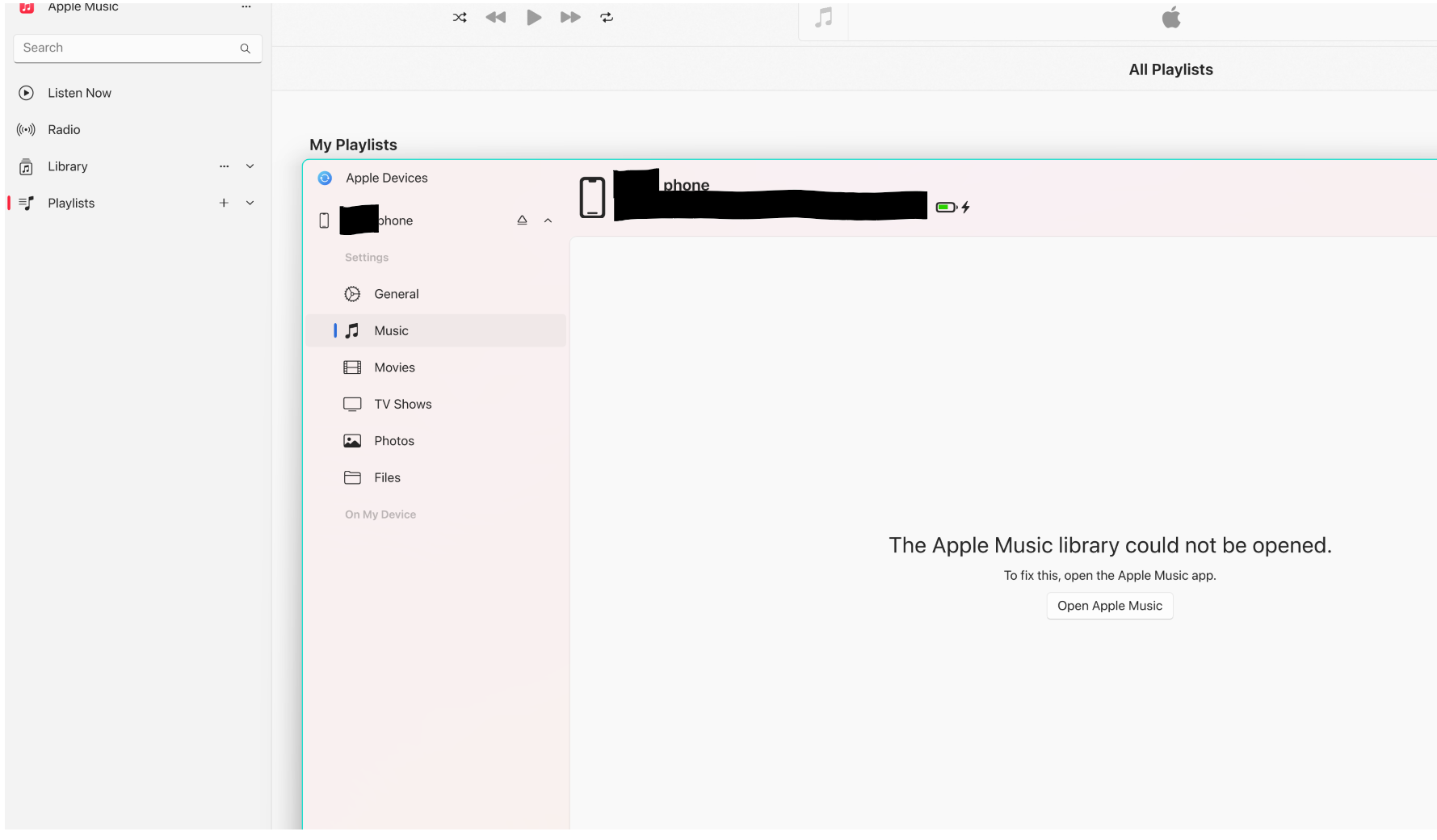The height and width of the screenshot is (840, 1437).
Task: Click the Library icon
Action: click(x=26, y=166)
